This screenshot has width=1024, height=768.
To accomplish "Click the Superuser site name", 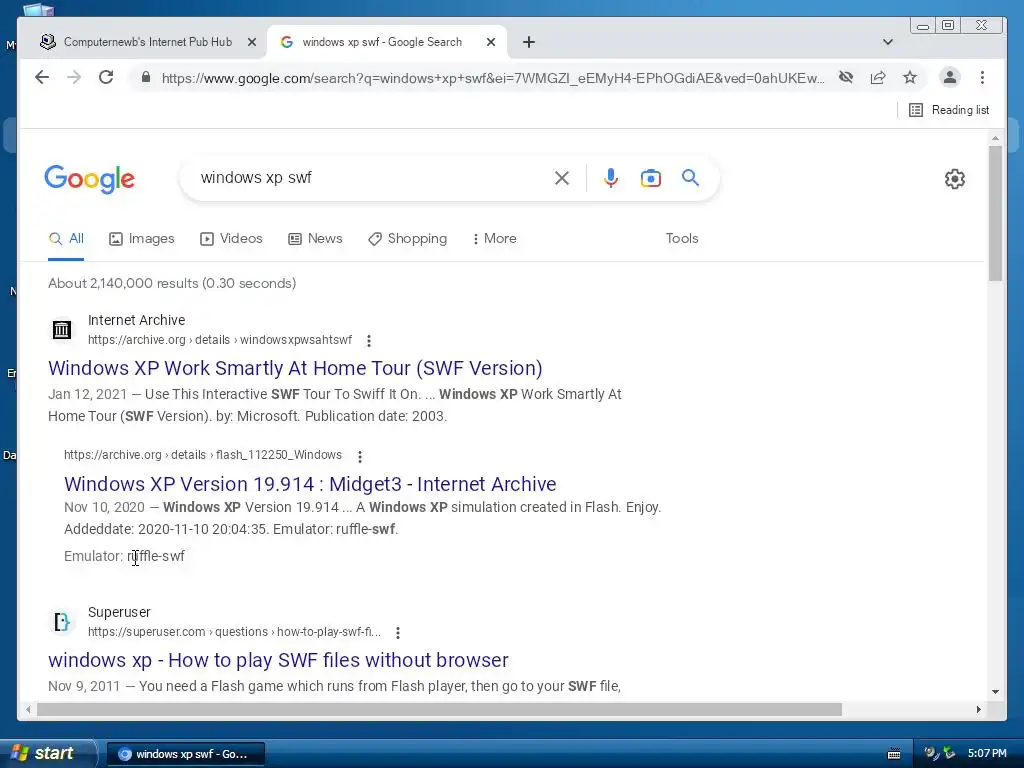I will point(119,612).
